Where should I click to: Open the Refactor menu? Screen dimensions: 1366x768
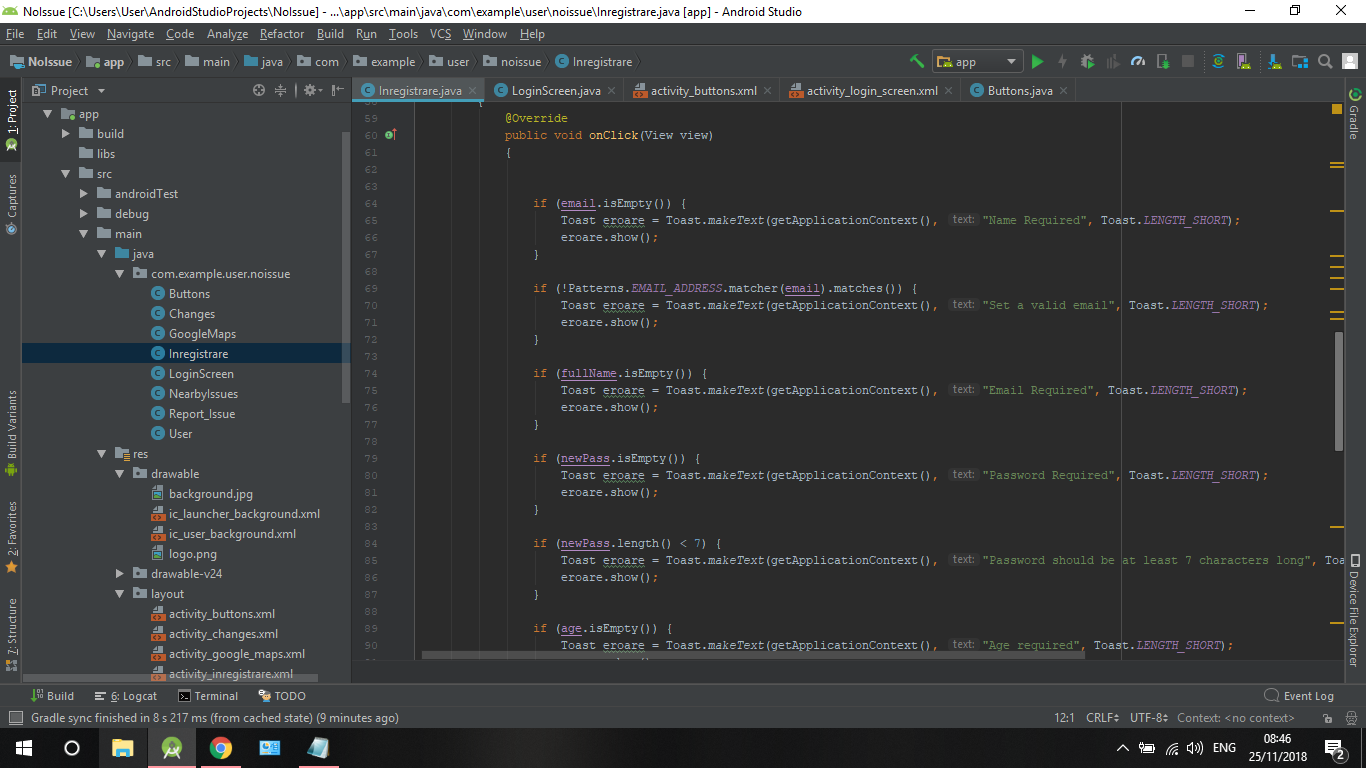(x=282, y=34)
